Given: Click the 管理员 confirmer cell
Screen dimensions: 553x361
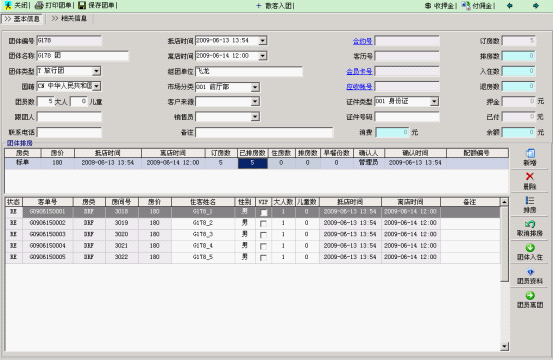Looking at the screenshot, I should pos(369,163).
